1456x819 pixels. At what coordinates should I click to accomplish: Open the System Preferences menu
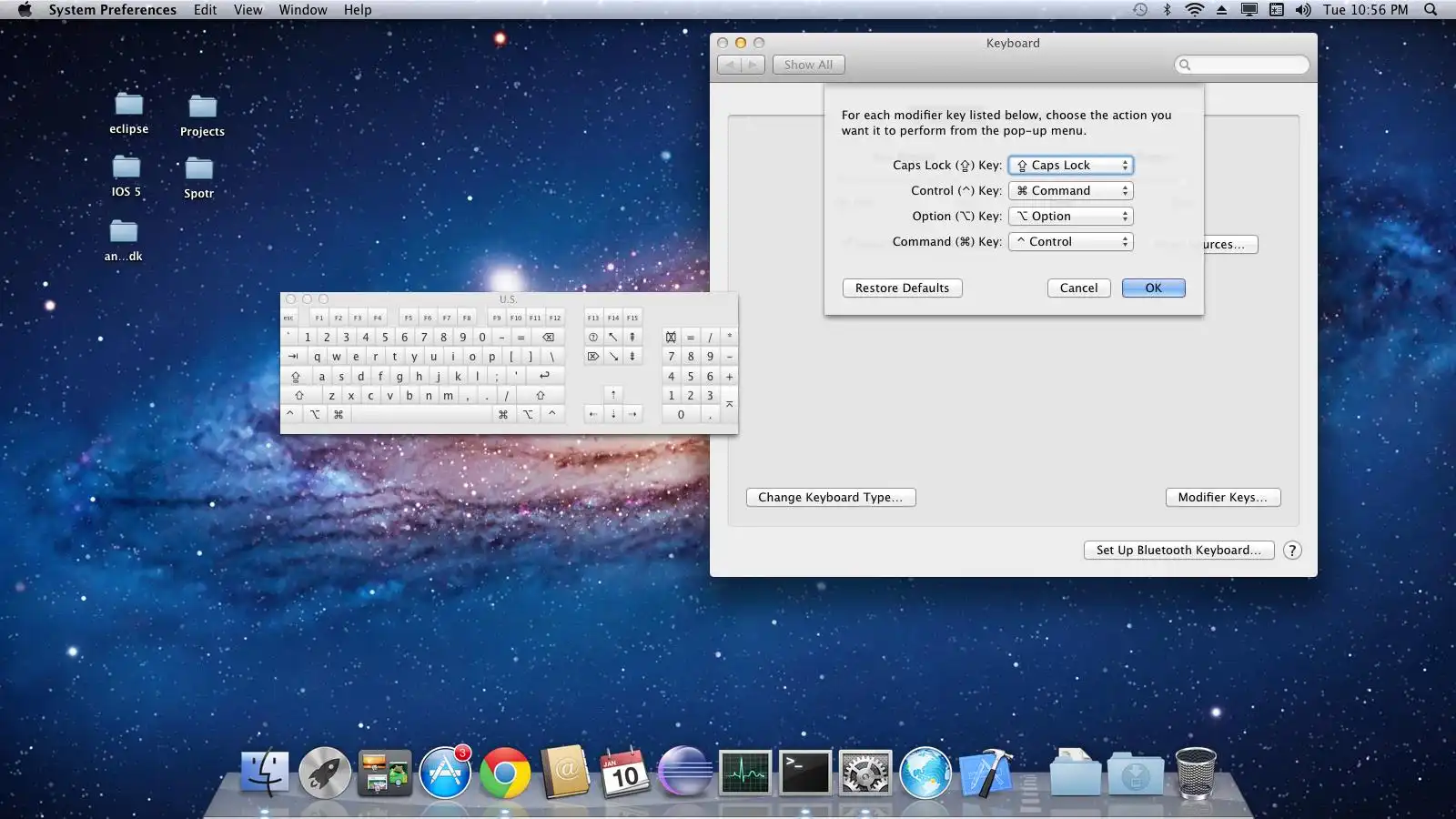pos(112,10)
